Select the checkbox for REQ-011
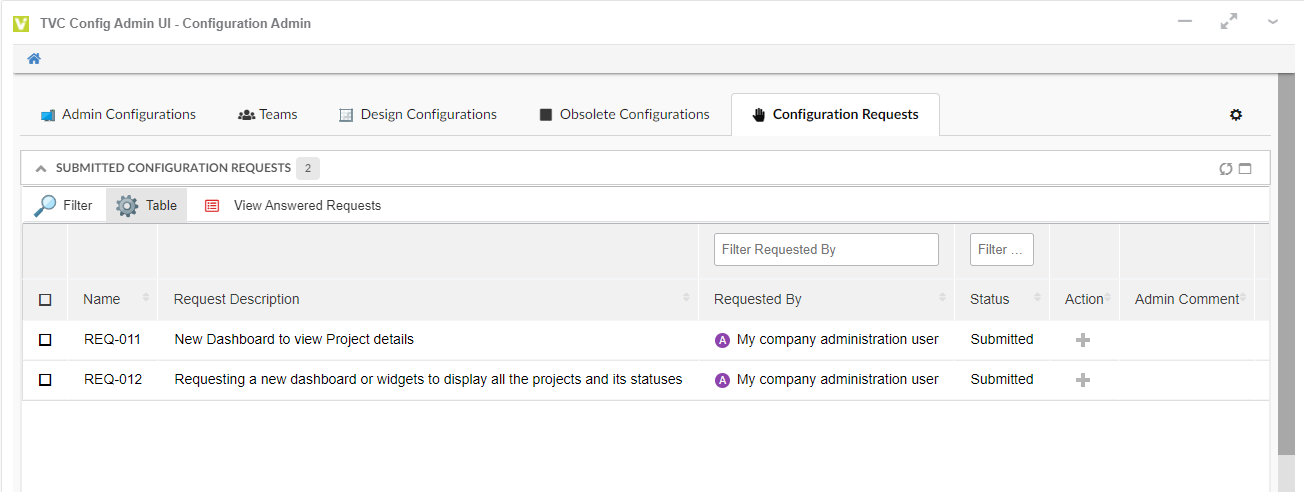1304x492 pixels. [x=45, y=340]
